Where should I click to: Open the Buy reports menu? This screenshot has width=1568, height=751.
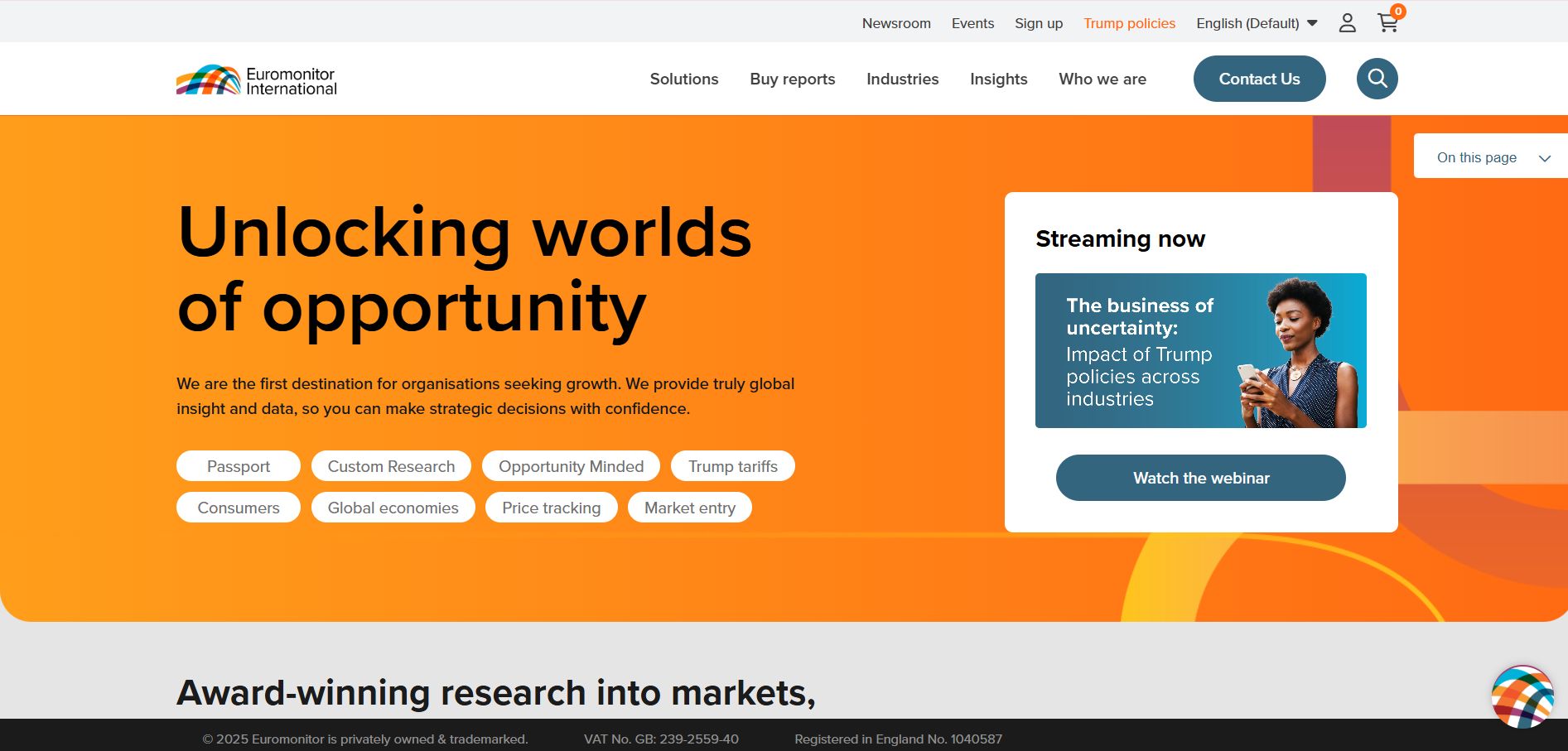(x=792, y=79)
